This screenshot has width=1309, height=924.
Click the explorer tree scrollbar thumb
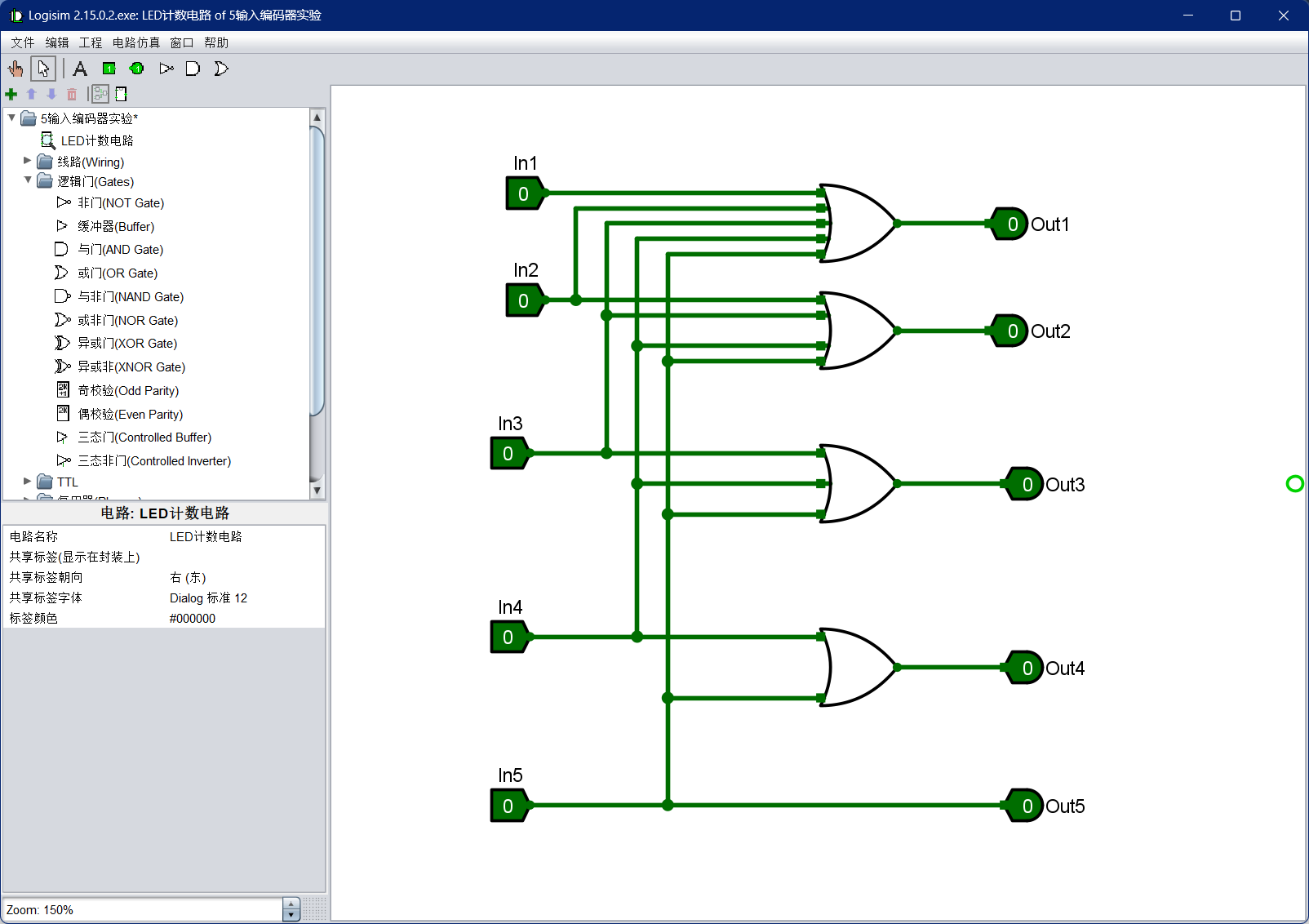(x=317, y=272)
